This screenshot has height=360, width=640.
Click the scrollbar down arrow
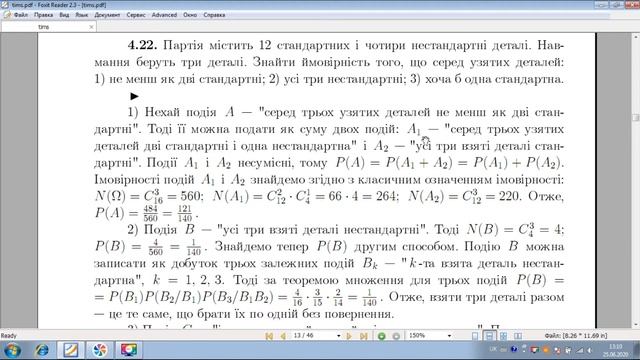tap(636, 324)
